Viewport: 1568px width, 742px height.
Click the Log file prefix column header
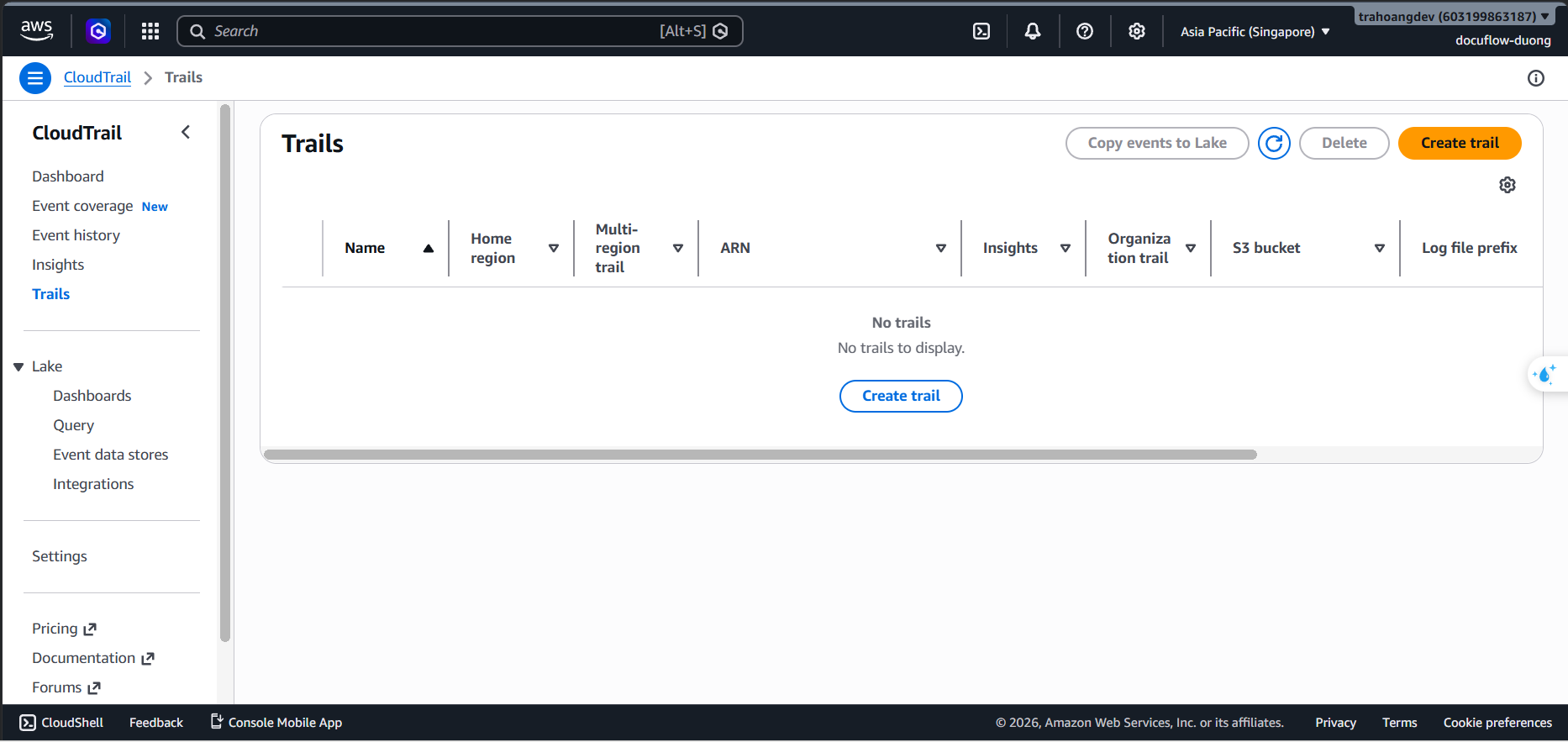click(1470, 248)
